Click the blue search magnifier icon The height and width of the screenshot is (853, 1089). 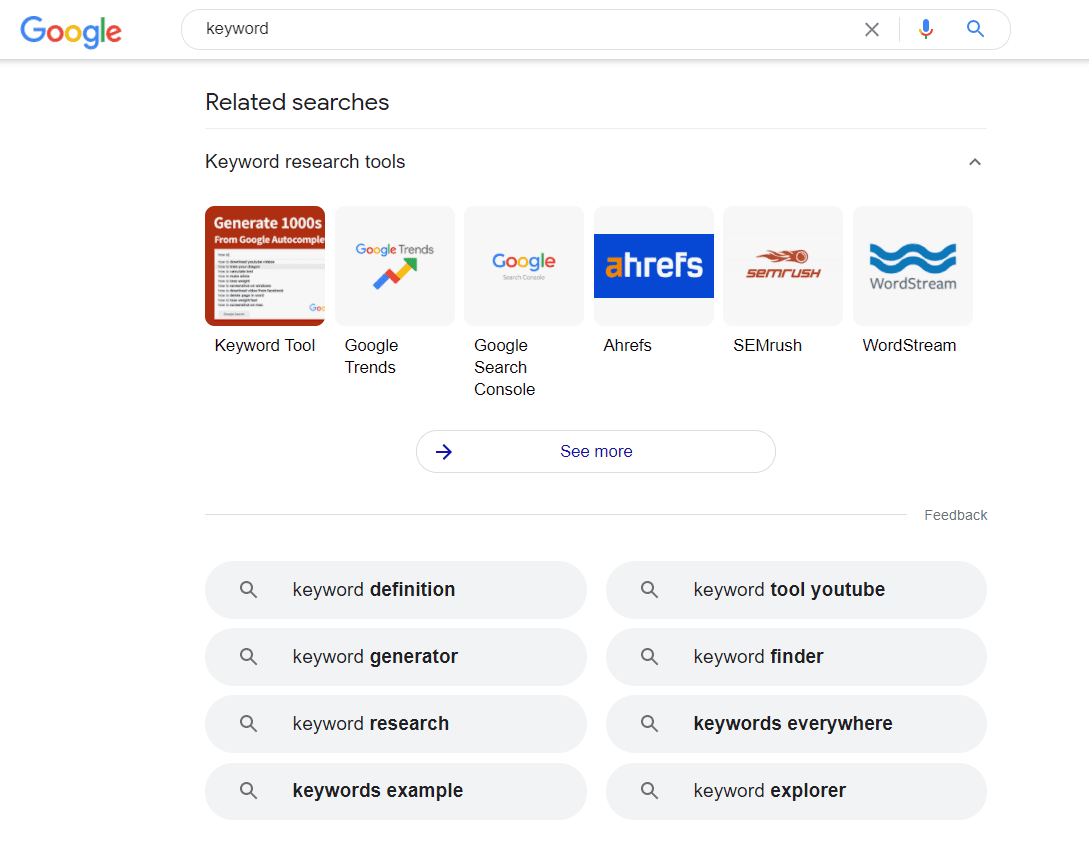pyautogui.click(x=975, y=28)
